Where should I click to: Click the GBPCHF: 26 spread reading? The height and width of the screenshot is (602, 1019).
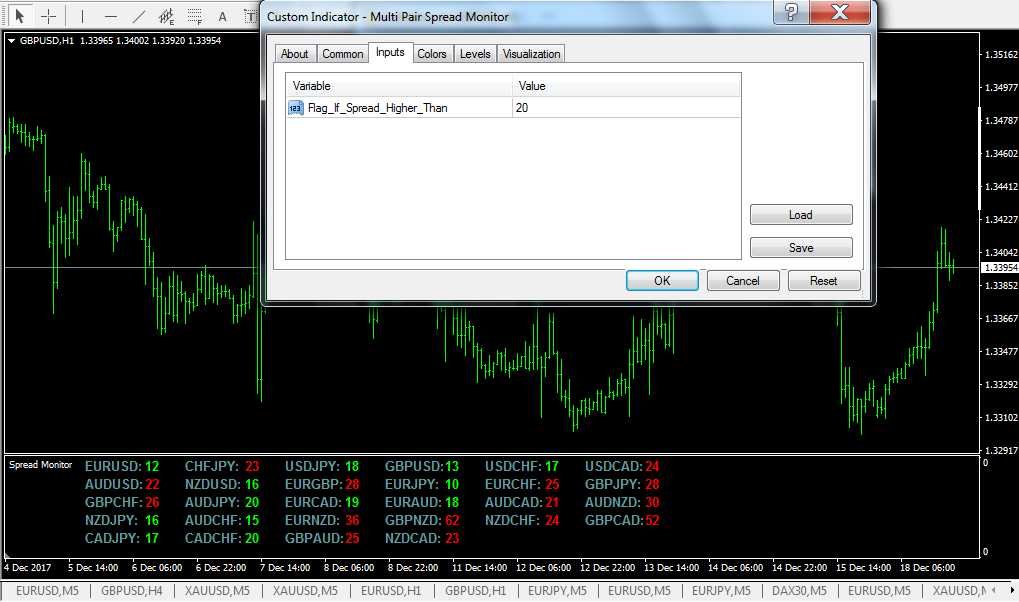(122, 503)
